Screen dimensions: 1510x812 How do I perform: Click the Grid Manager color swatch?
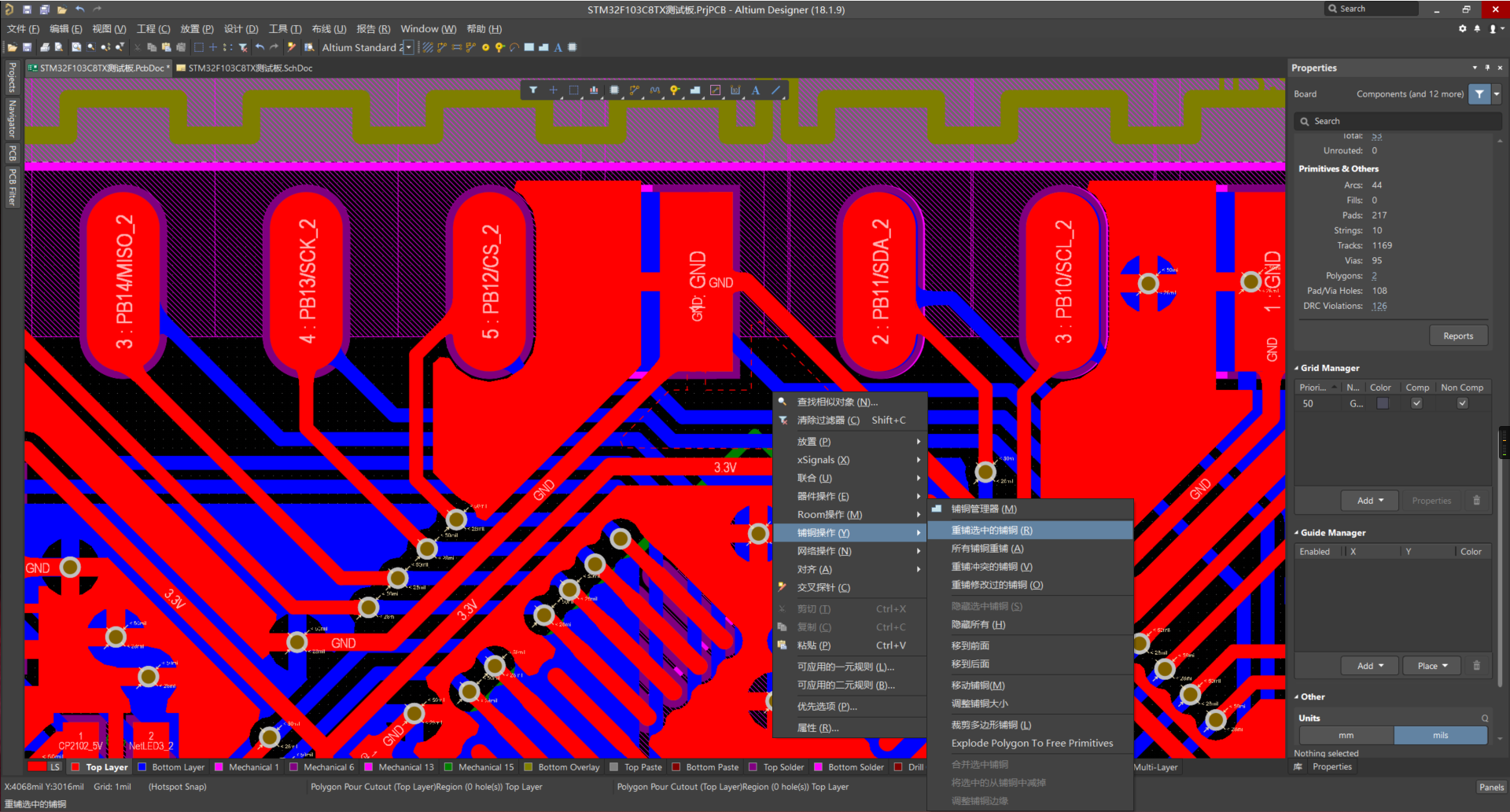click(1382, 404)
